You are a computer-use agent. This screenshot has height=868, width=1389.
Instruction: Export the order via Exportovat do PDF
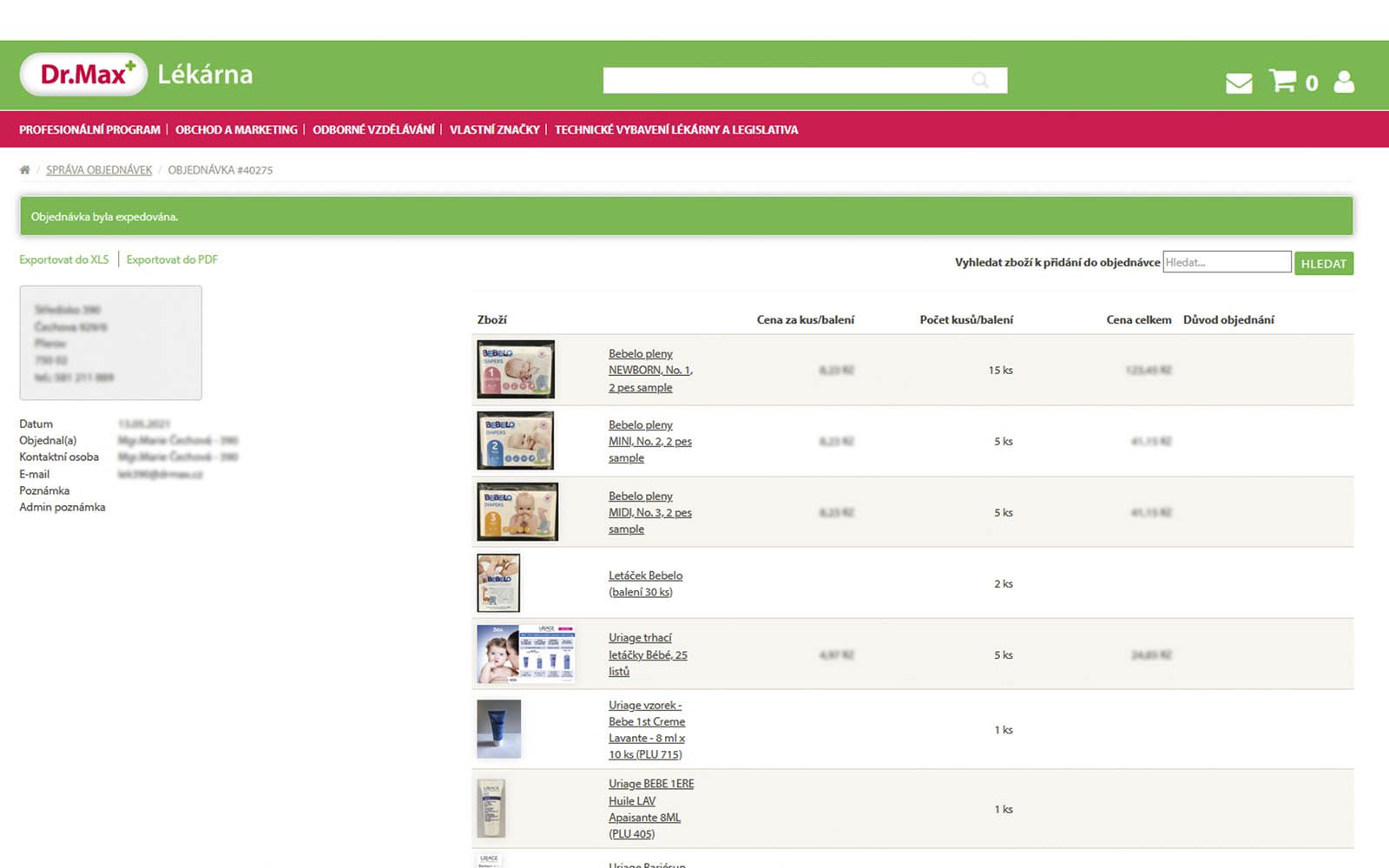click(x=172, y=260)
